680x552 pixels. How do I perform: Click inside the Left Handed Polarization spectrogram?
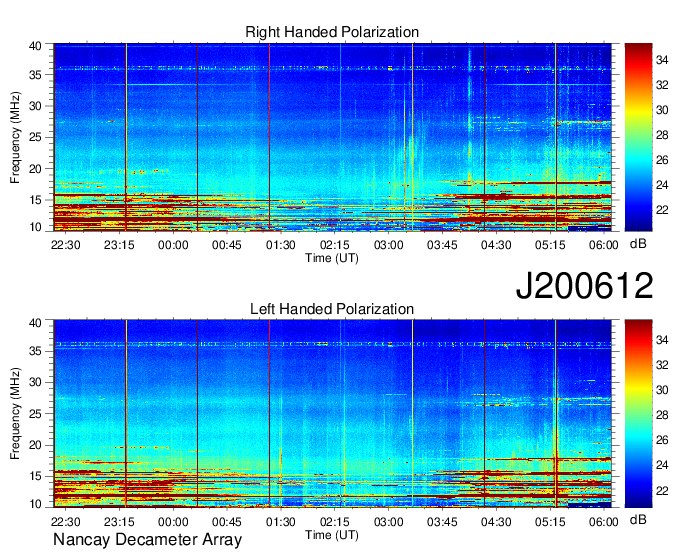click(333, 414)
